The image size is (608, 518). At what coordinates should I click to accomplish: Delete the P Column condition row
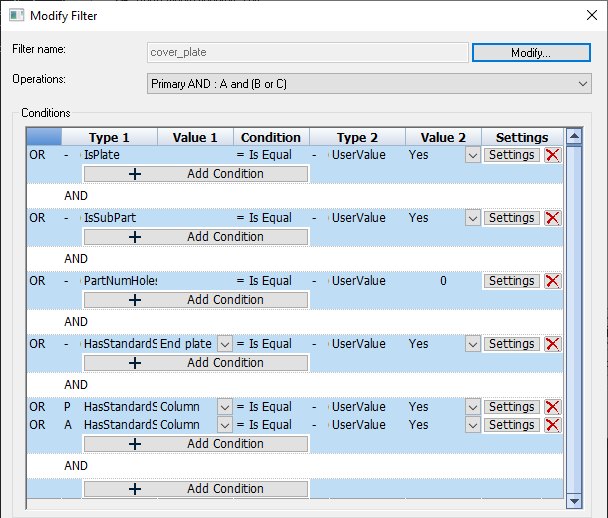[x=552, y=407]
